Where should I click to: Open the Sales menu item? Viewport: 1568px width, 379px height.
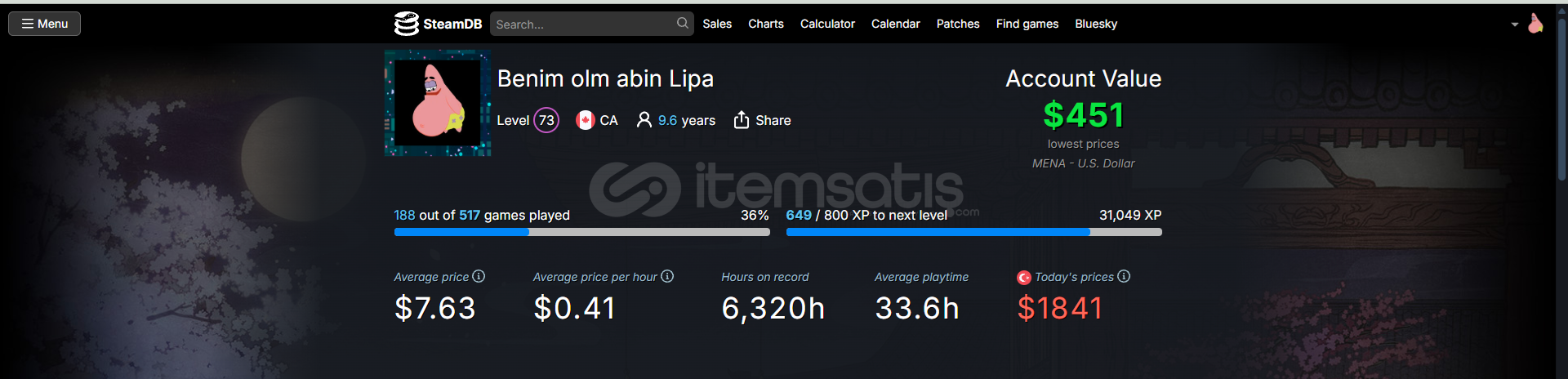(717, 24)
